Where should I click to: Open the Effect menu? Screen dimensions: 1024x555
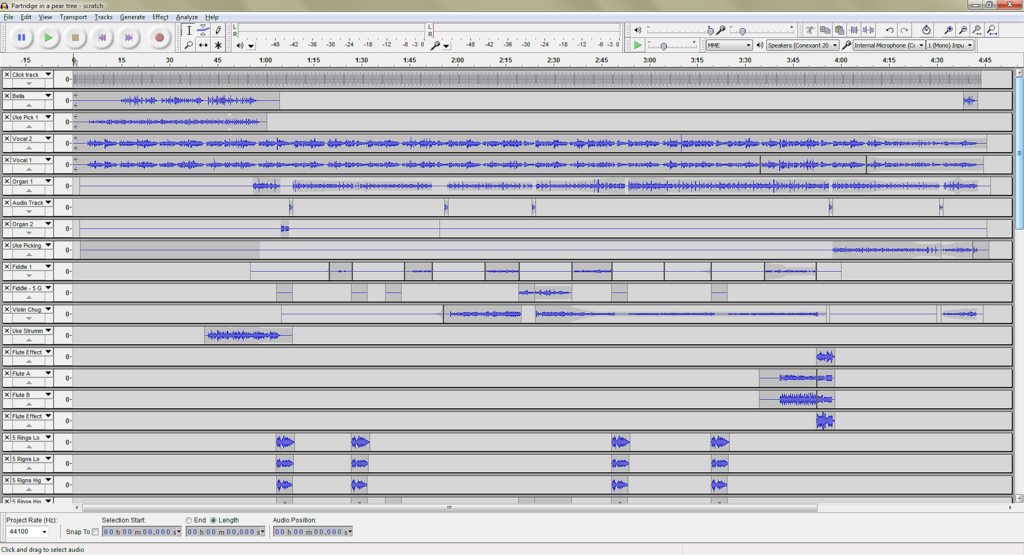pyautogui.click(x=160, y=17)
